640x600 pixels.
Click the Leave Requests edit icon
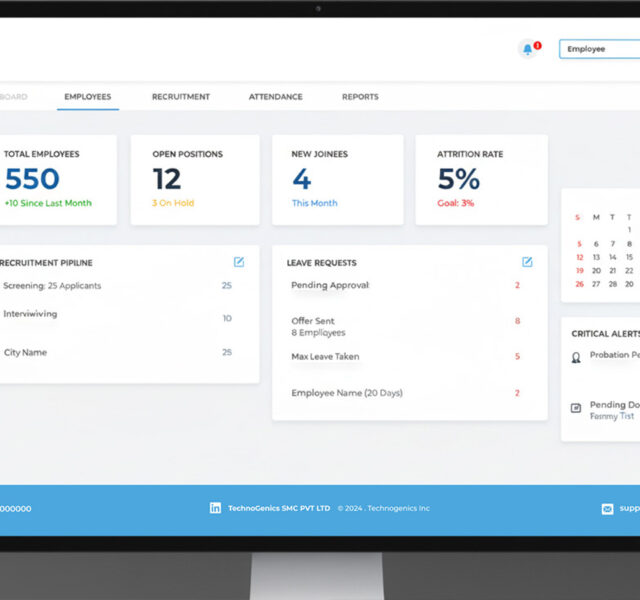(x=527, y=262)
